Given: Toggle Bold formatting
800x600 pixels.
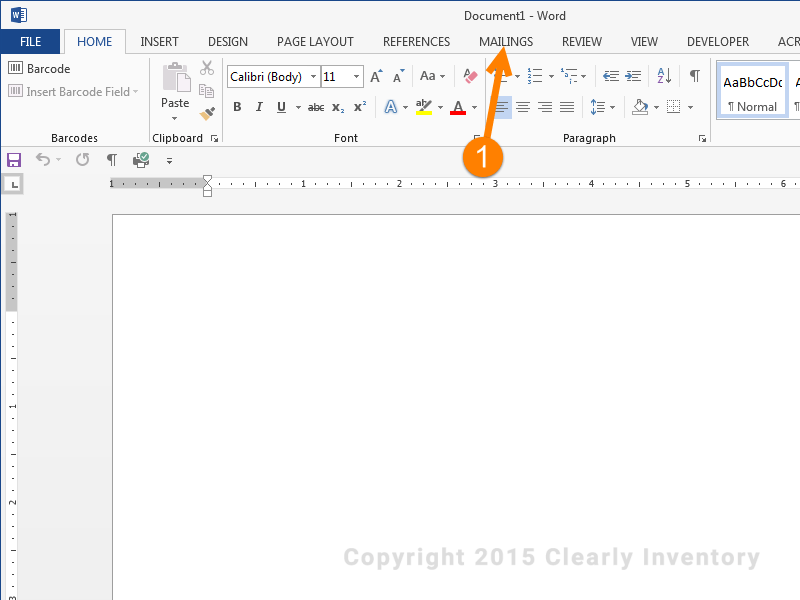Looking at the screenshot, I should (237, 107).
